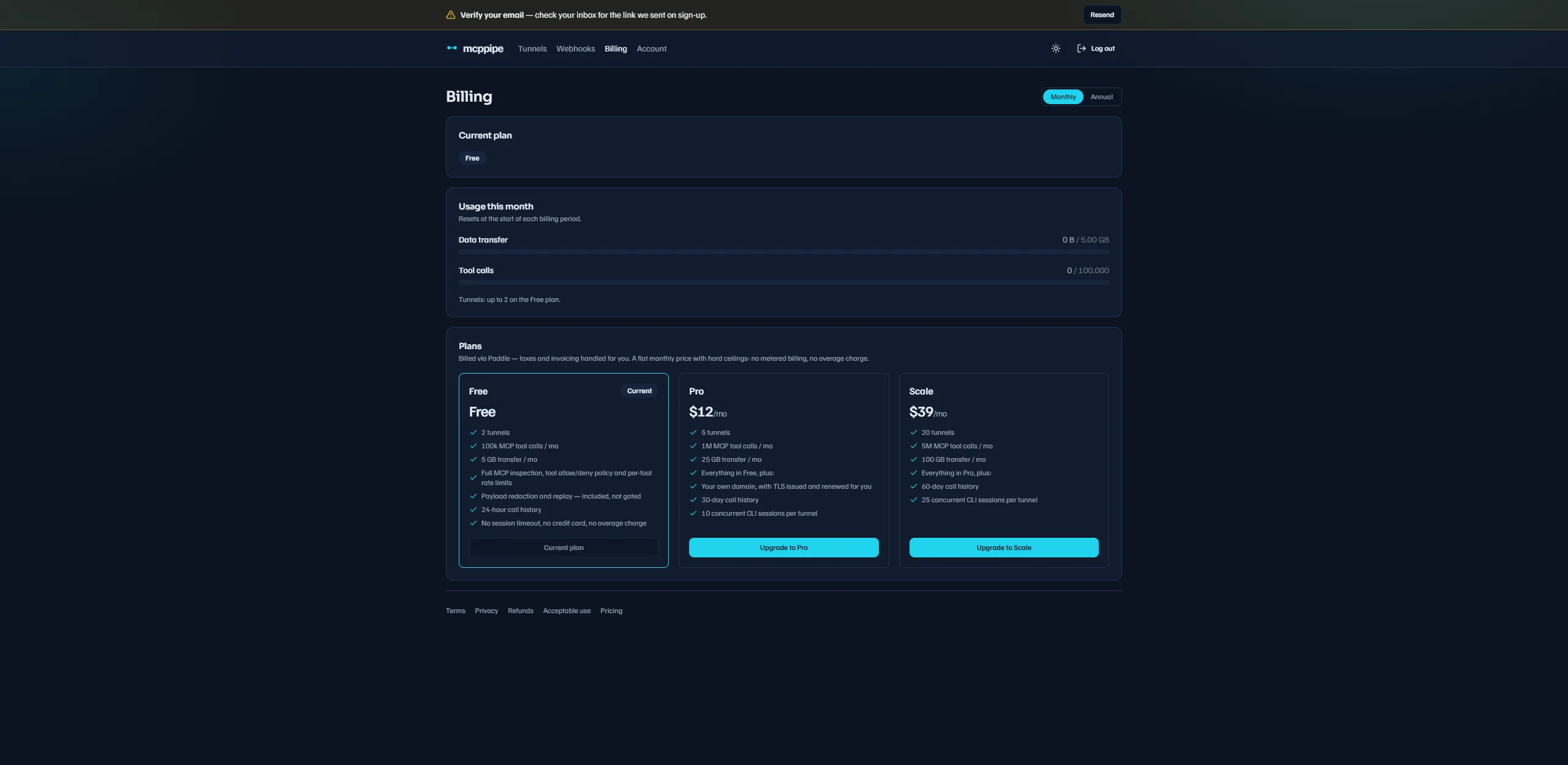Viewport: 1568px width, 765px height.
Task: Click the mcppipe logo icon
Action: pos(452,48)
